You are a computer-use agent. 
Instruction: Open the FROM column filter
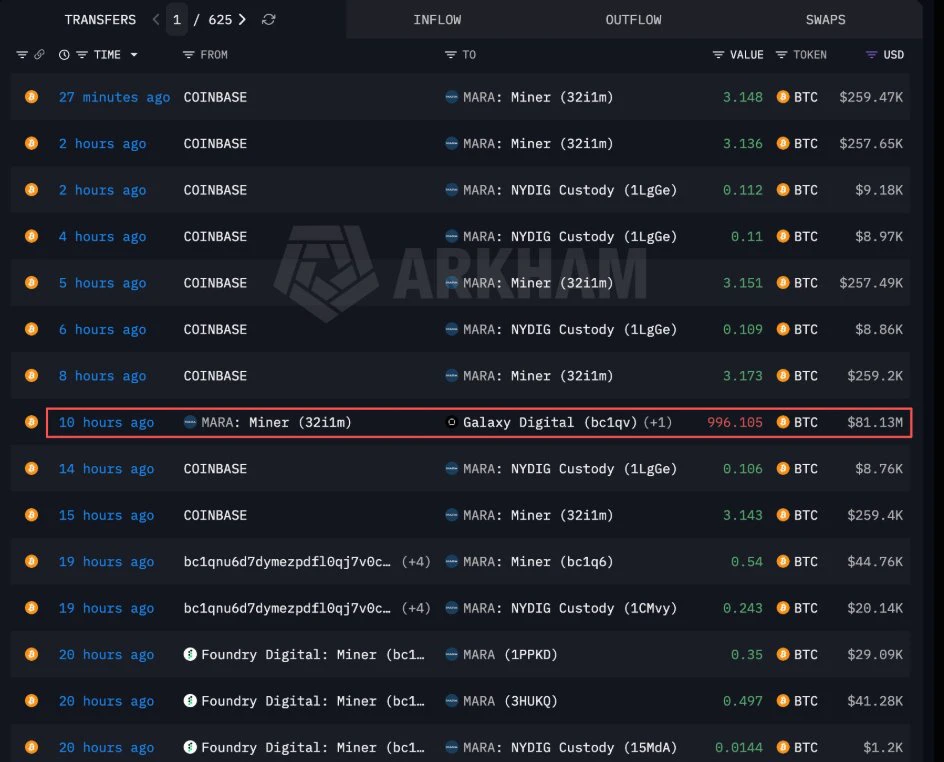pos(188,55)
